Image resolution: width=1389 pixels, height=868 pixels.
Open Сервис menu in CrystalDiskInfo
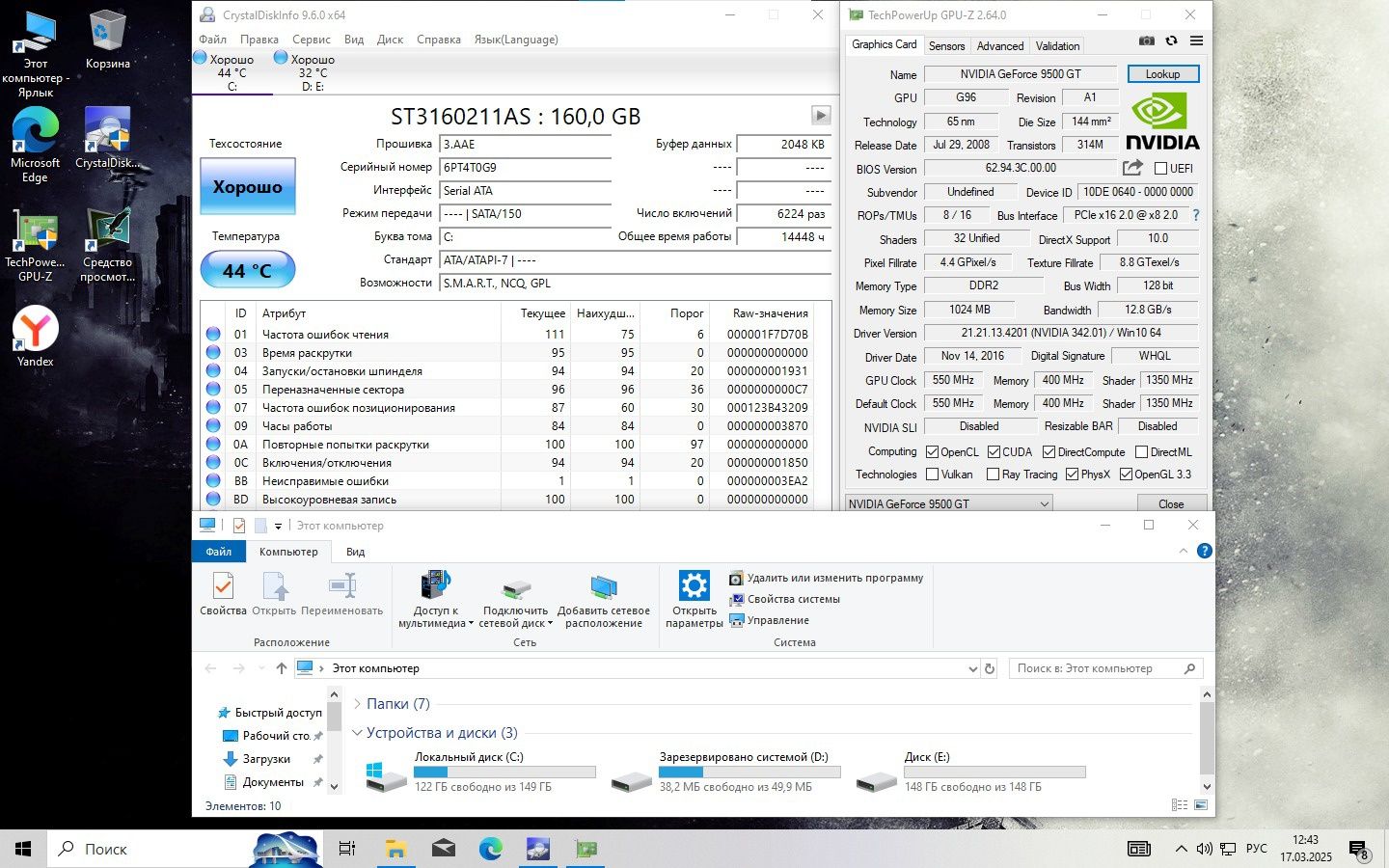point(312,40)
